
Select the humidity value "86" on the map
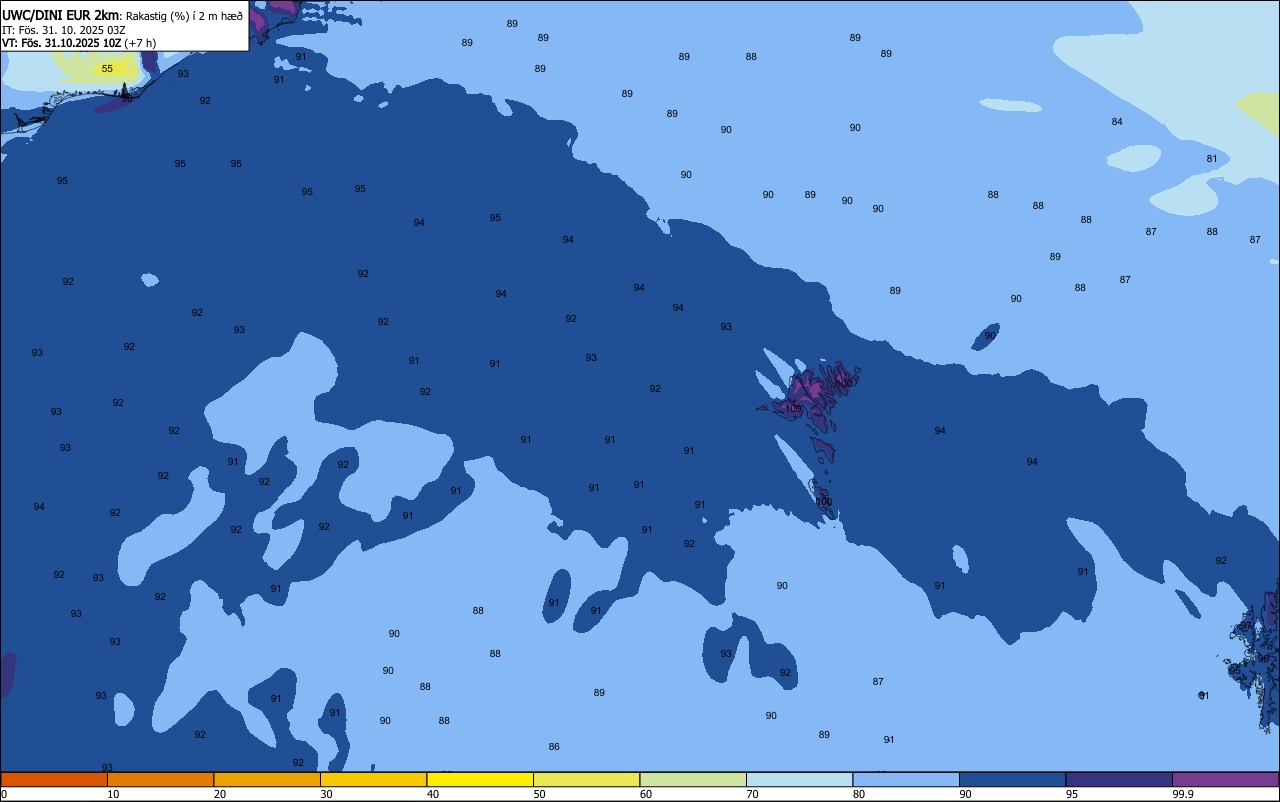click(554, 747)
